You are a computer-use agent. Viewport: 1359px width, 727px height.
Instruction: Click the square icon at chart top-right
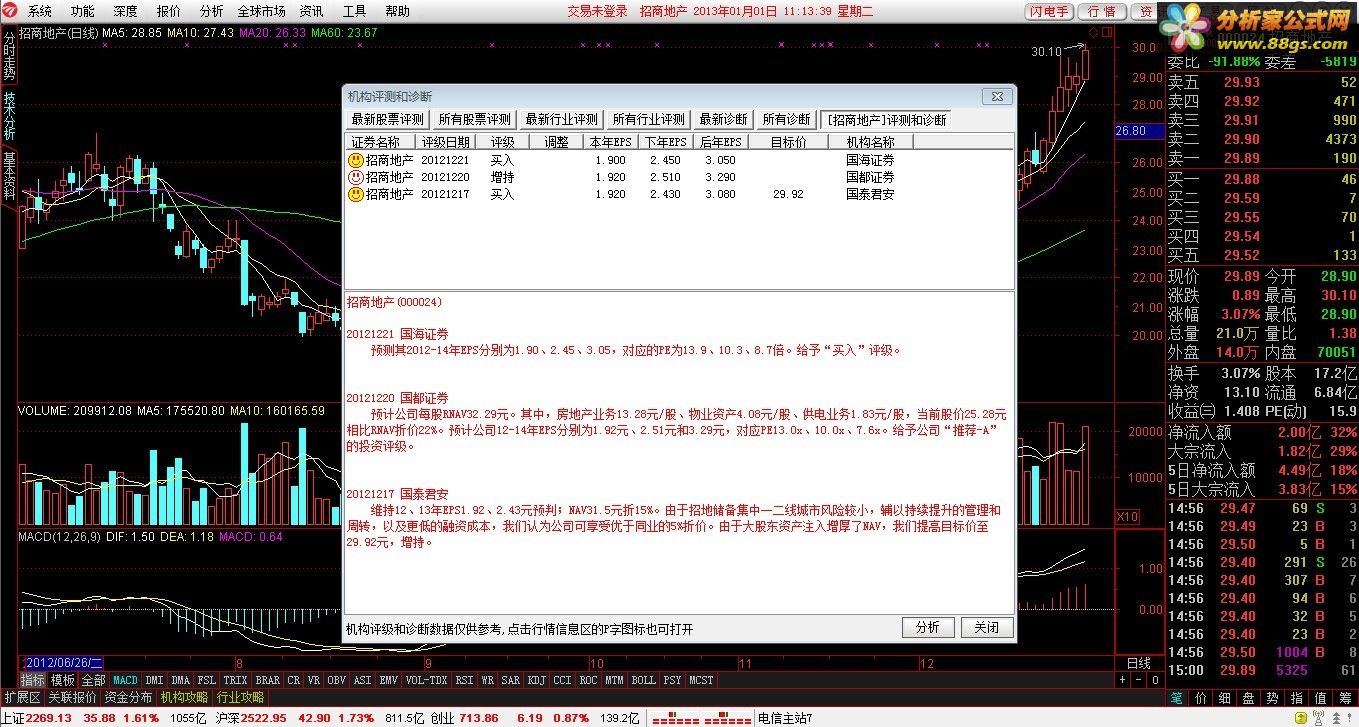[x=1105, y=34]
